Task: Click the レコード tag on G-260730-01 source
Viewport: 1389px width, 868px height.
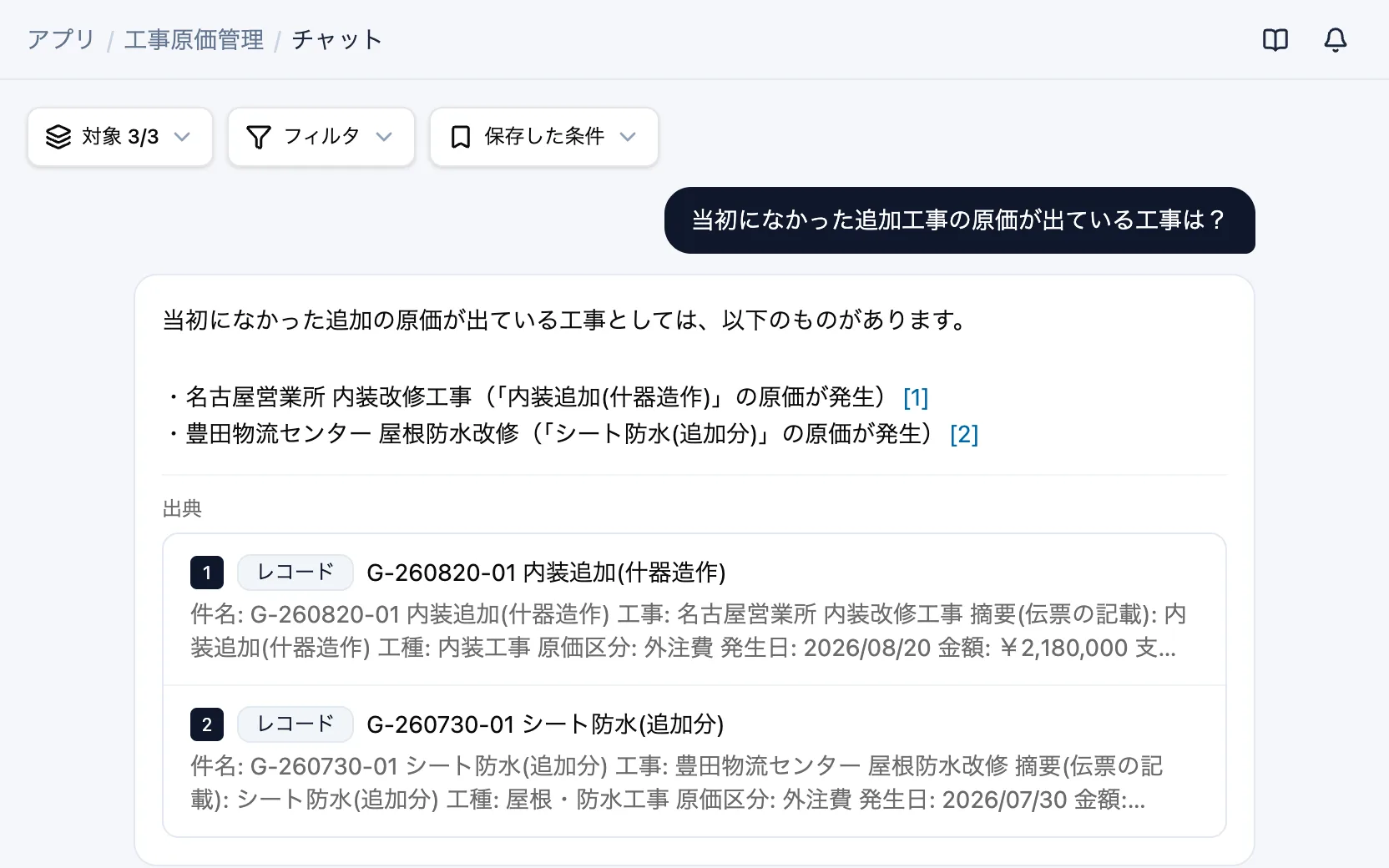Action: 295,724
